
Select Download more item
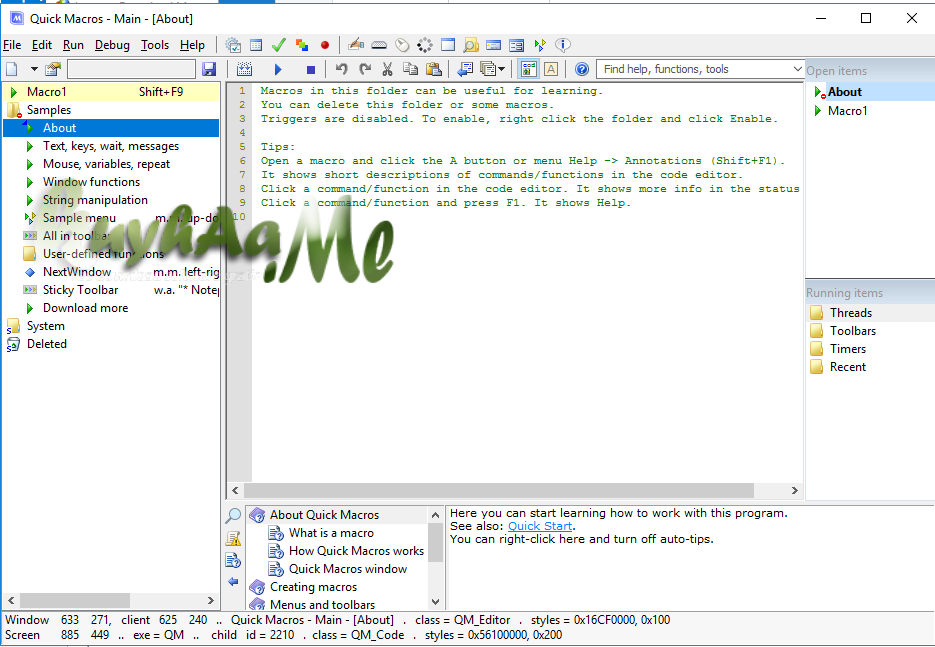85,308
